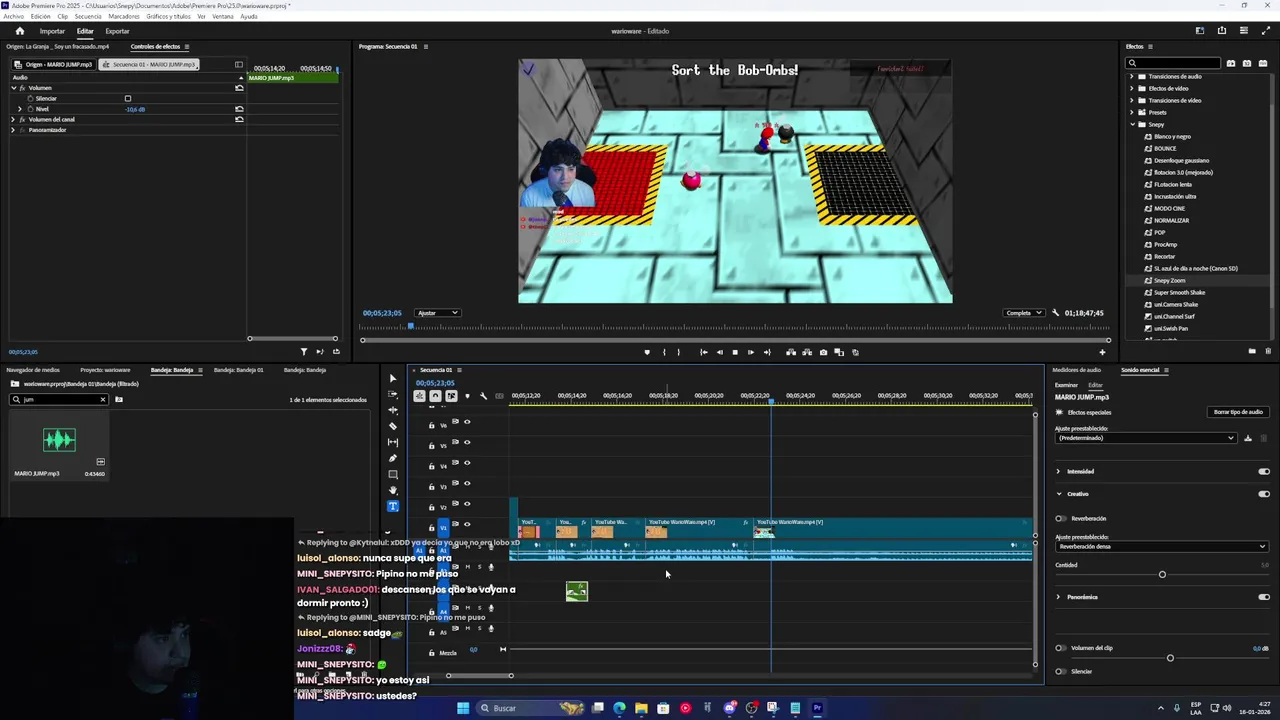Screen dimensions: 1280x720
Task: Switch to Medidores de audio tab
Action: pos(1077,370)
